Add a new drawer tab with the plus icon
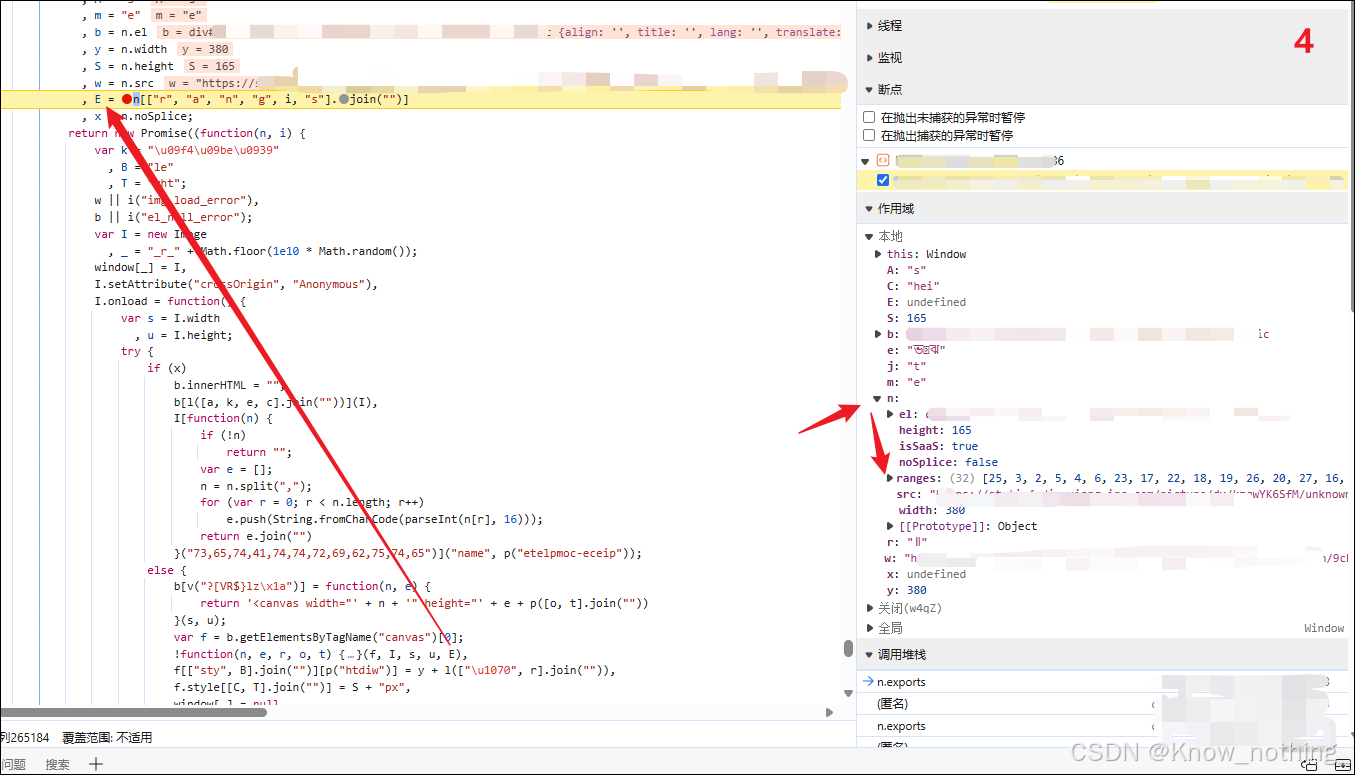Viewport: 1355px width, 775px height. 96,764
